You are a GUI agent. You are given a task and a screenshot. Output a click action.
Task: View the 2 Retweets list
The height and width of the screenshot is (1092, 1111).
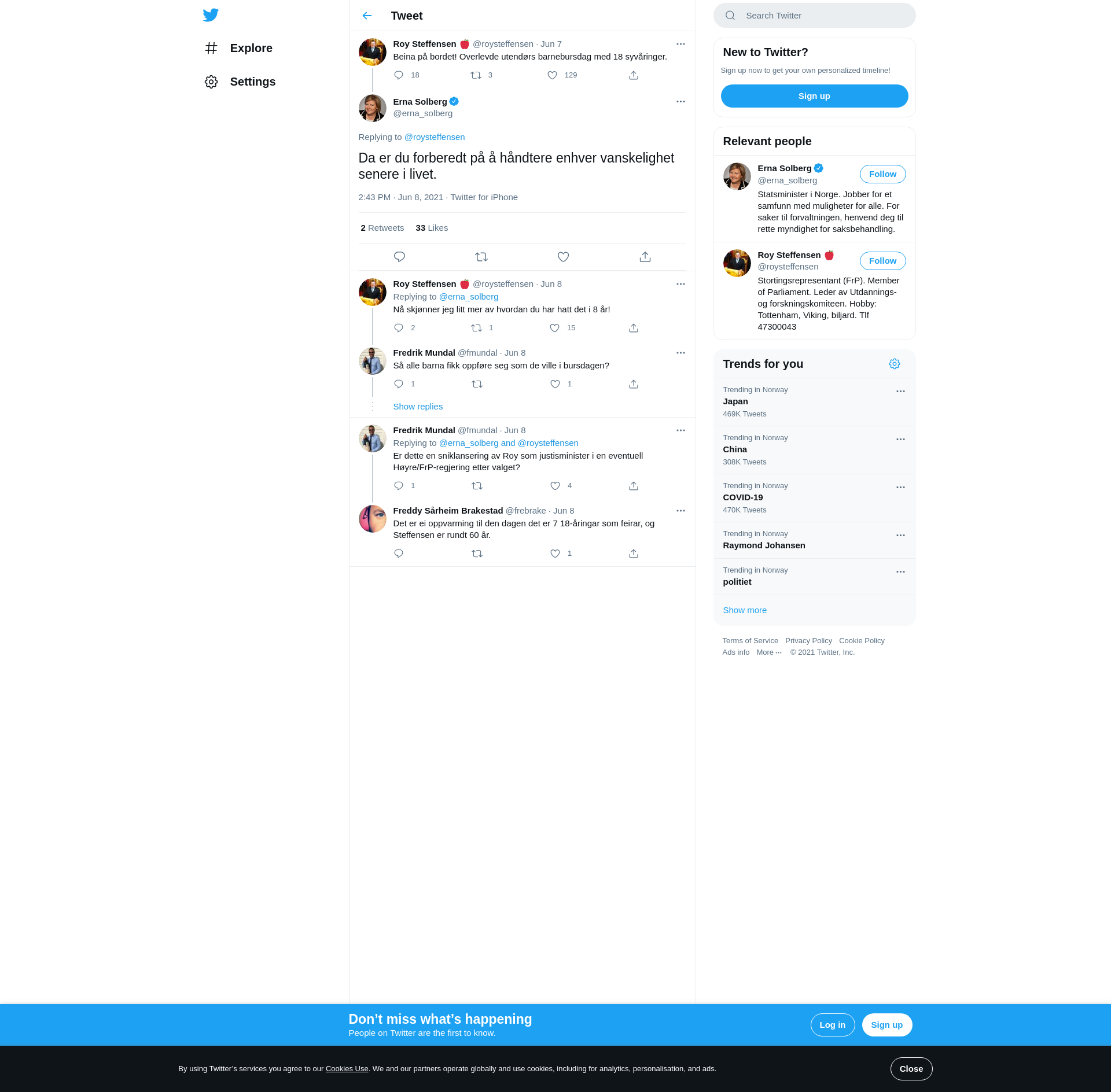tap(382, 228)
